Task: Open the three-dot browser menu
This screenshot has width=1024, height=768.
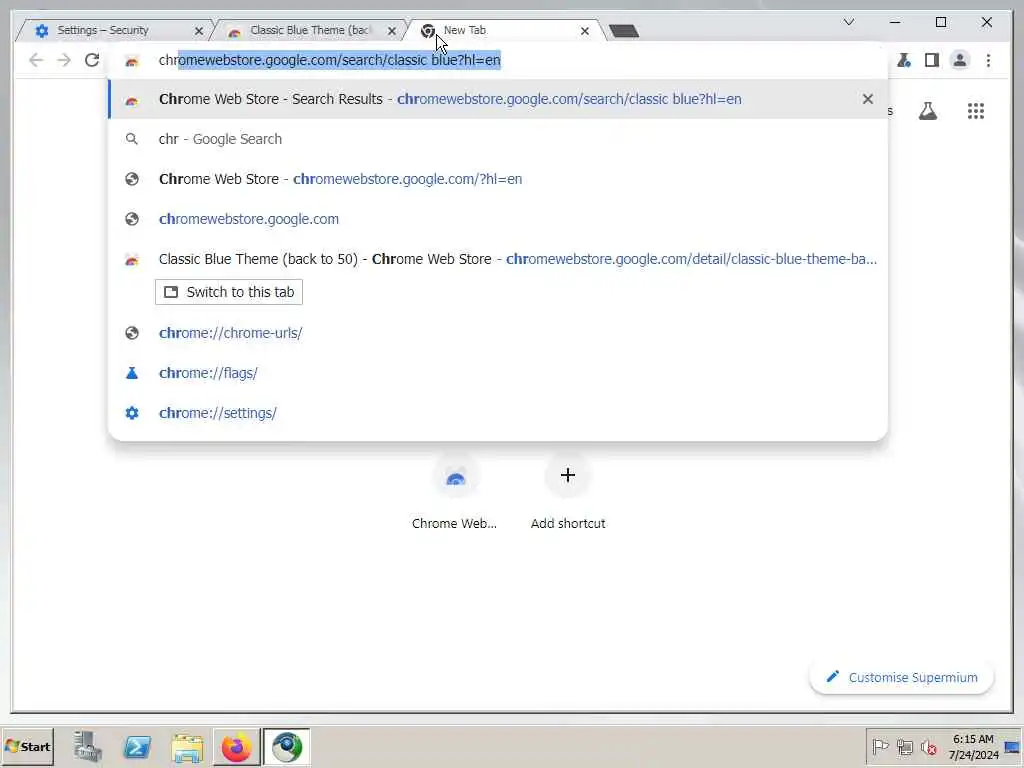Action: pyautogui.click(x=988, y=60)
